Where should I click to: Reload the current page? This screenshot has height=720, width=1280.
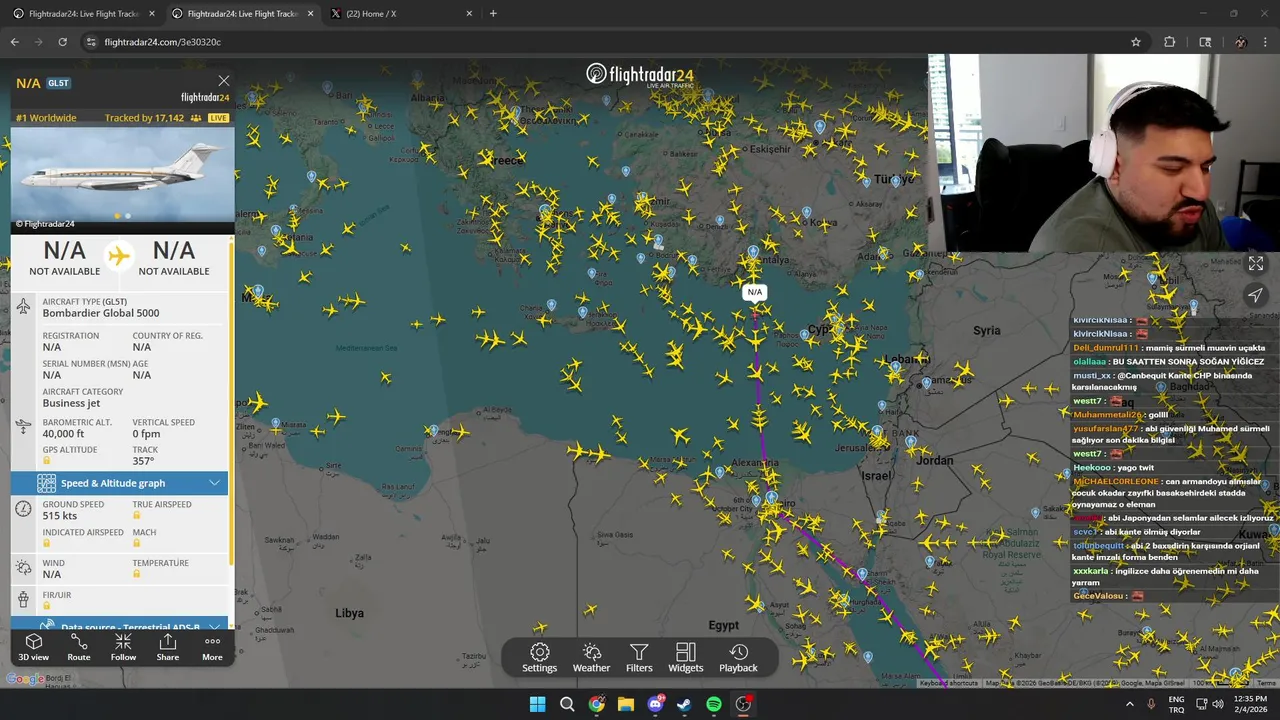(62, 42)
